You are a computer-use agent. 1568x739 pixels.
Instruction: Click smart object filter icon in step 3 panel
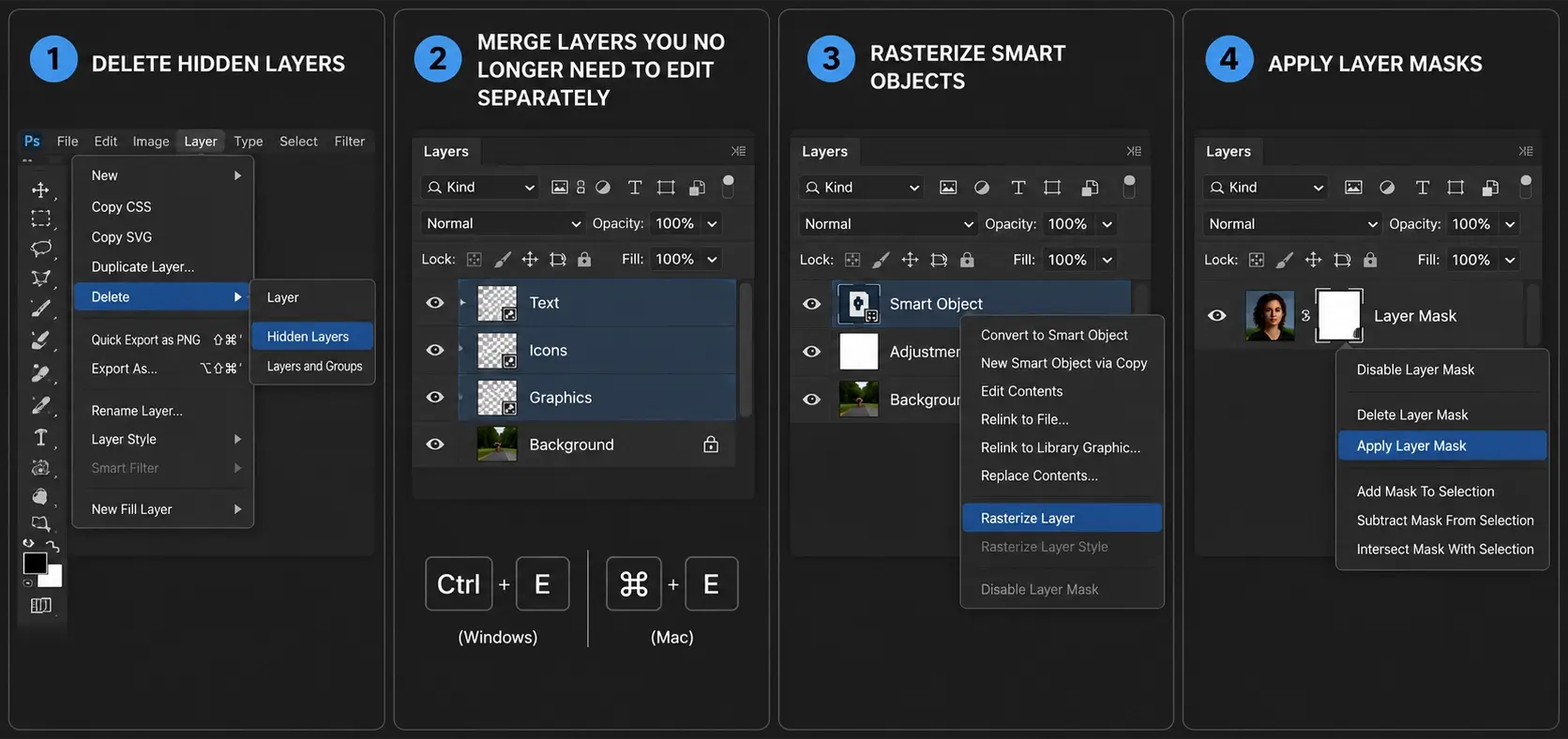(1090, 188)
